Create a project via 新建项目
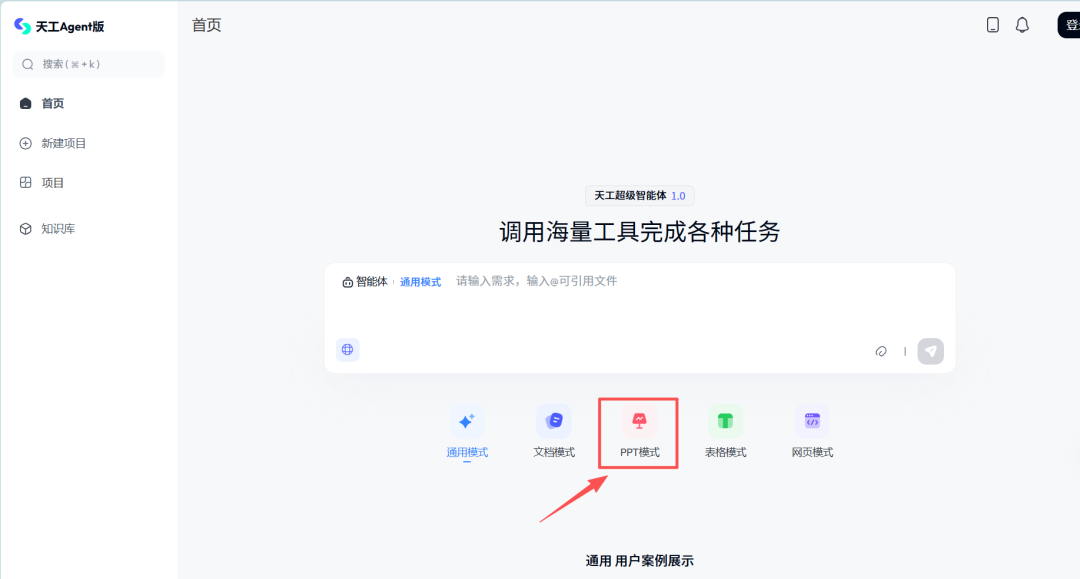The height and width of the screenshot is (579, 1080). click(x=63, y=143)
